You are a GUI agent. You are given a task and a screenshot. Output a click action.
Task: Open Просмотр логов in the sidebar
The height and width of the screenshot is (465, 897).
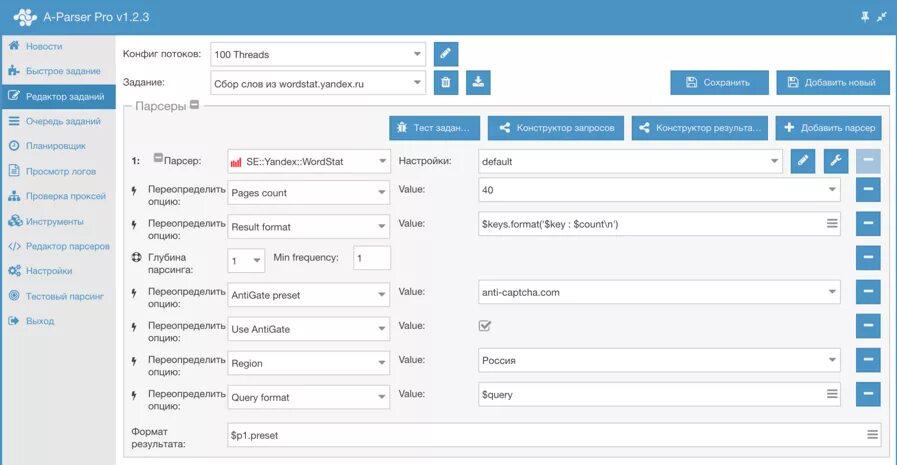58,171
